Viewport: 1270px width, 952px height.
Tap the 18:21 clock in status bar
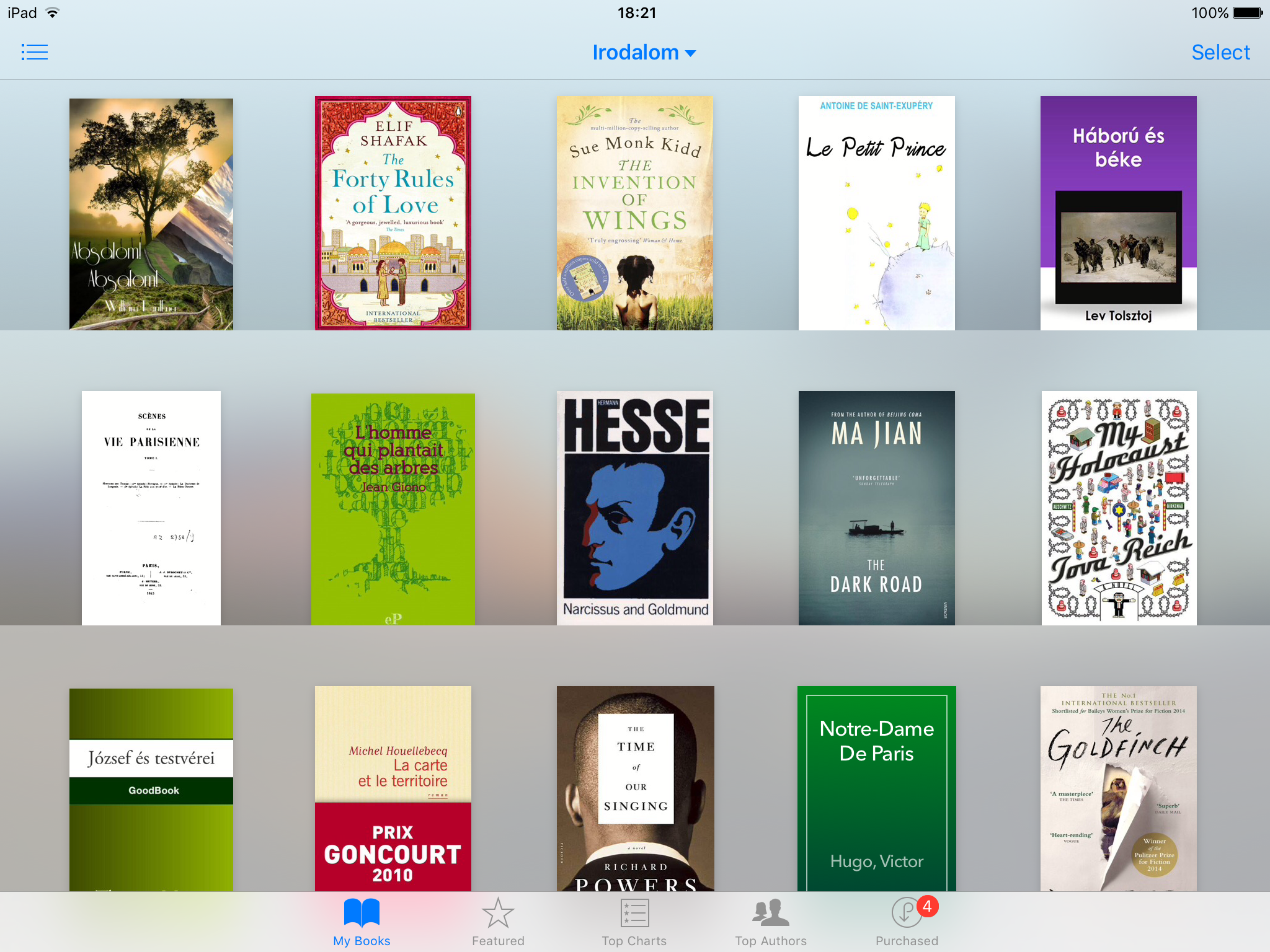pos(637,12)
